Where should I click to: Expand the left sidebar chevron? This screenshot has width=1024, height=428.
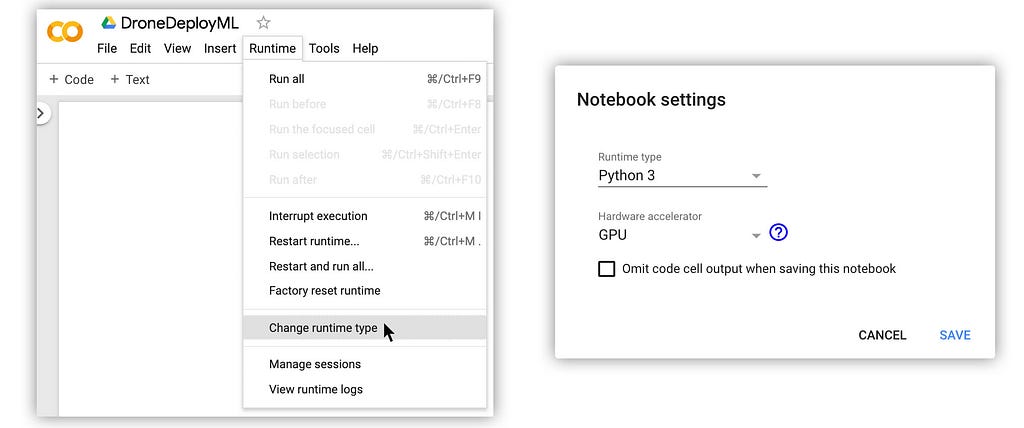coord(41,113)
